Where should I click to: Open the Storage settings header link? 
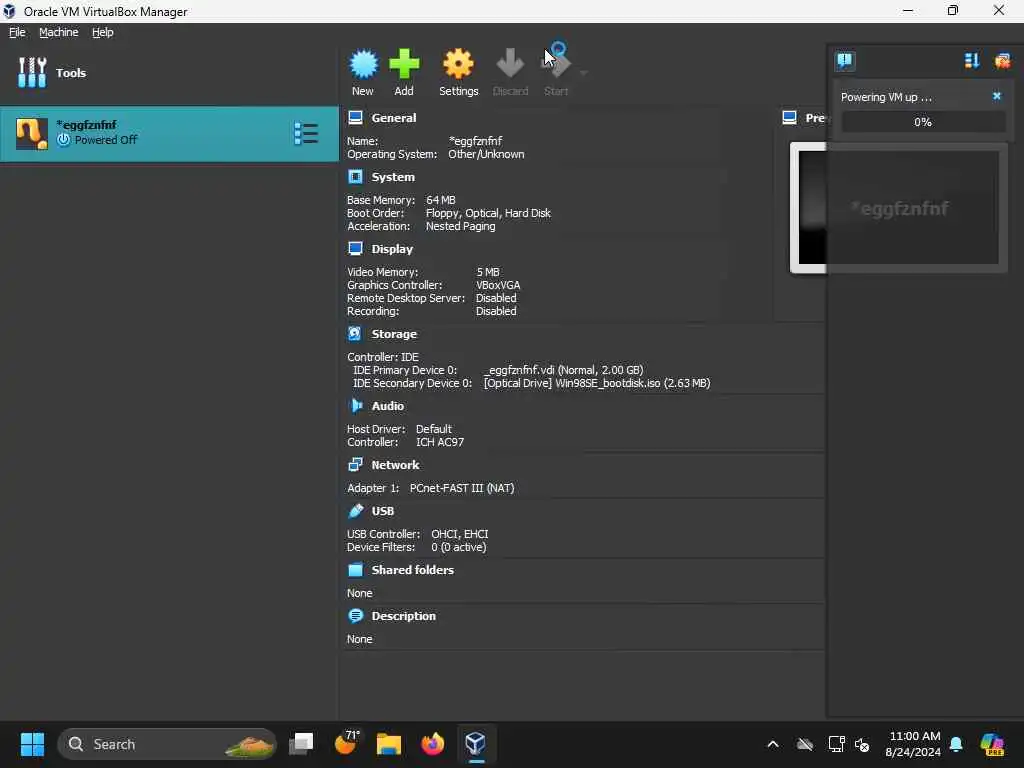394,334
